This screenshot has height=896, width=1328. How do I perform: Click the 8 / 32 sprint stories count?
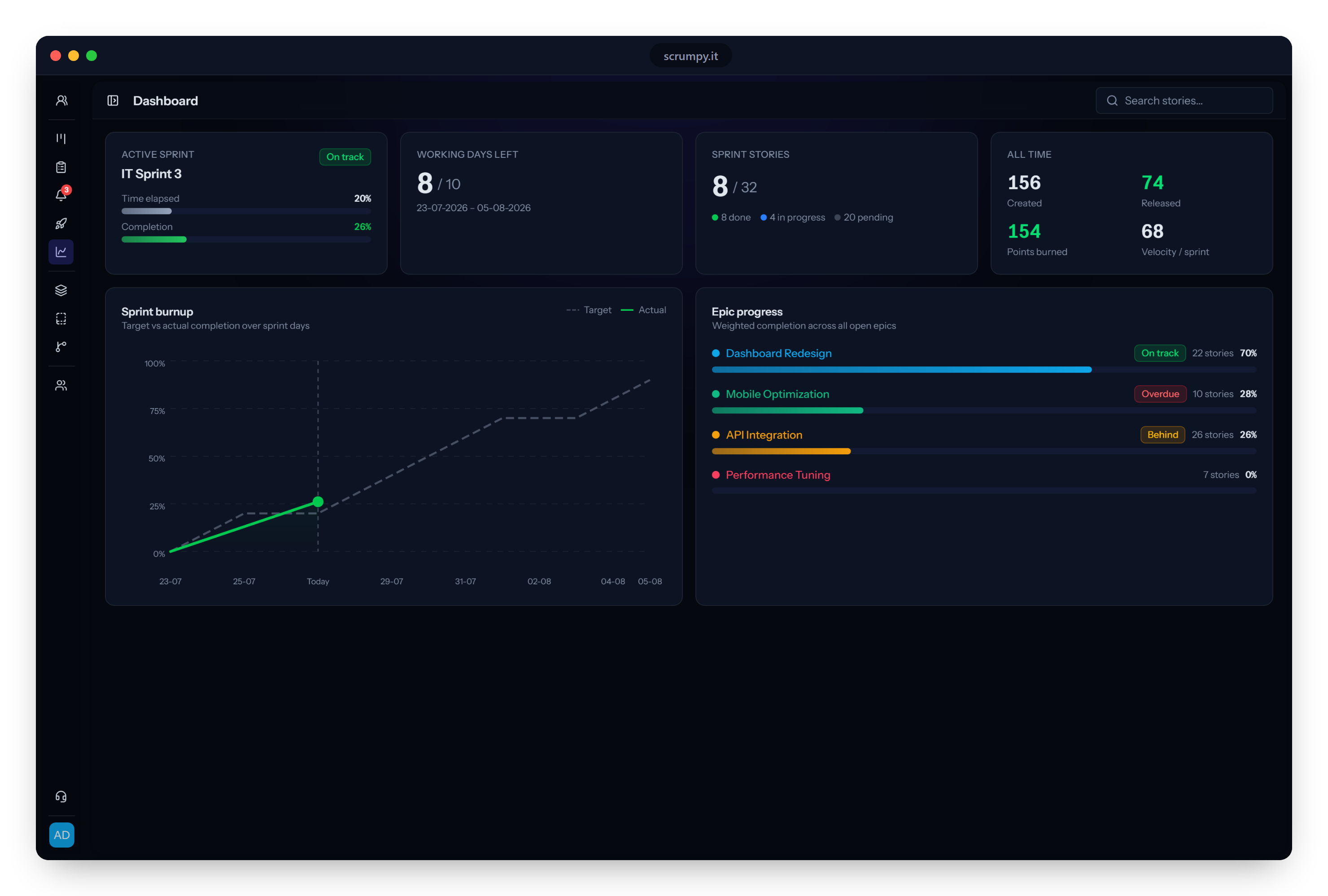734,186
